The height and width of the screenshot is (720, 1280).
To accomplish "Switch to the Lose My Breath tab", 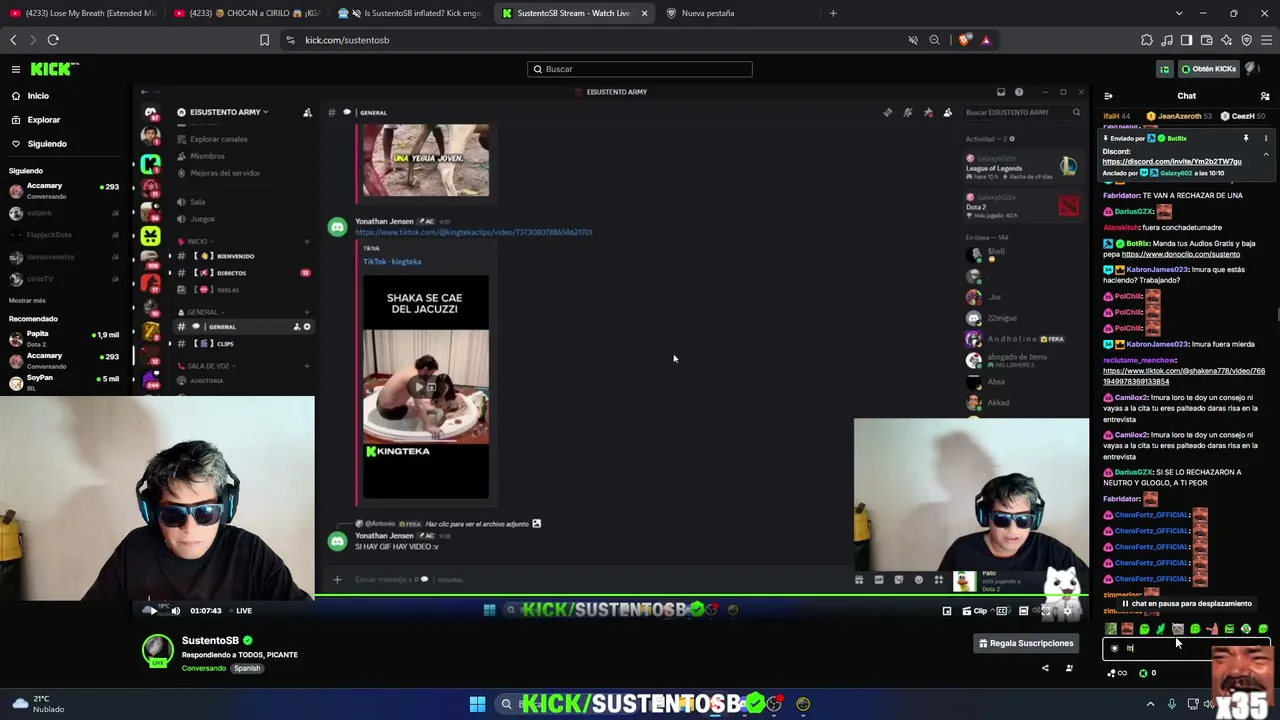I will pos(82,13).
